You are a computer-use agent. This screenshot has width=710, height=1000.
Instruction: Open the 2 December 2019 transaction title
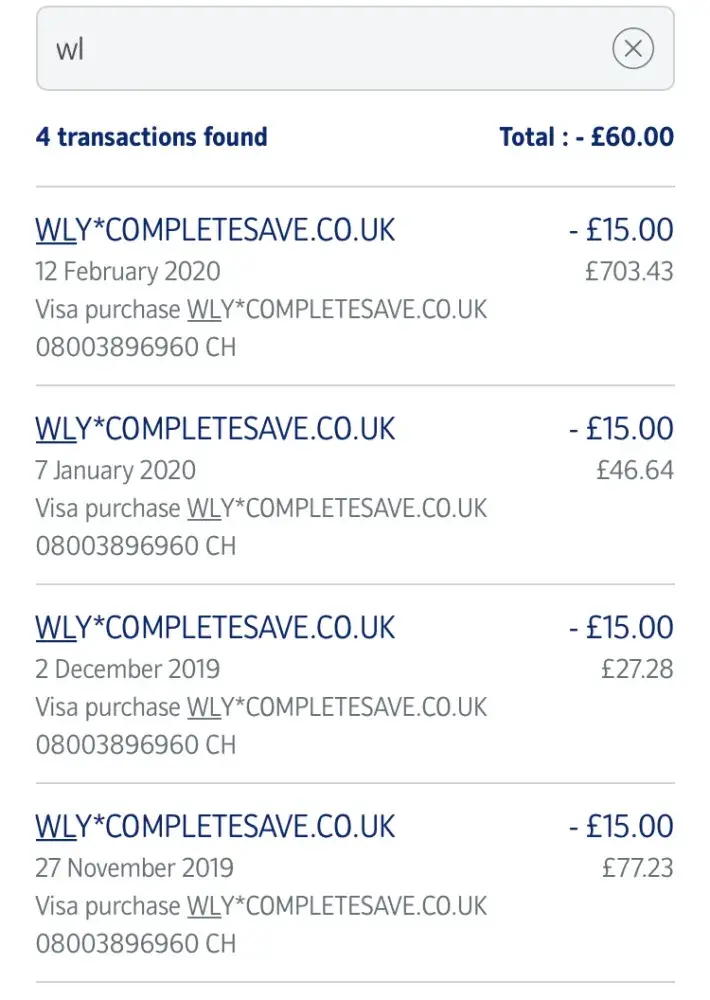click(215, 628)
